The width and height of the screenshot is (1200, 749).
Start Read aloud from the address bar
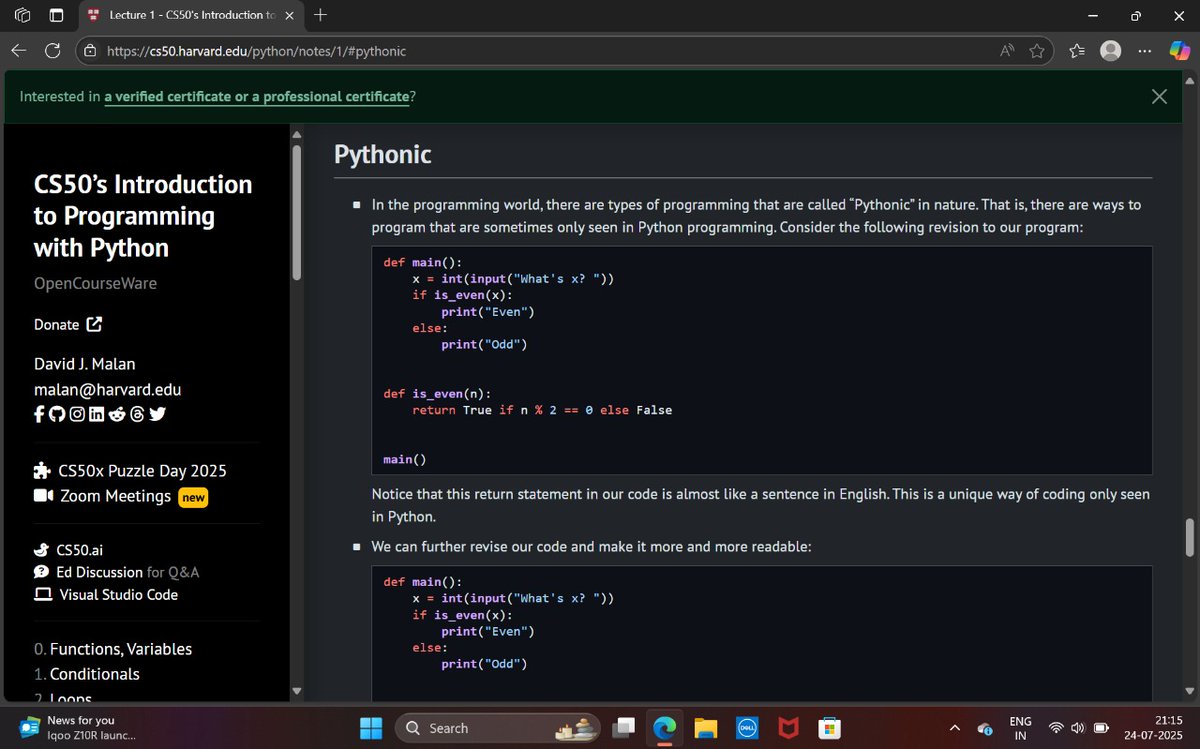click(x=1007, y=51)
